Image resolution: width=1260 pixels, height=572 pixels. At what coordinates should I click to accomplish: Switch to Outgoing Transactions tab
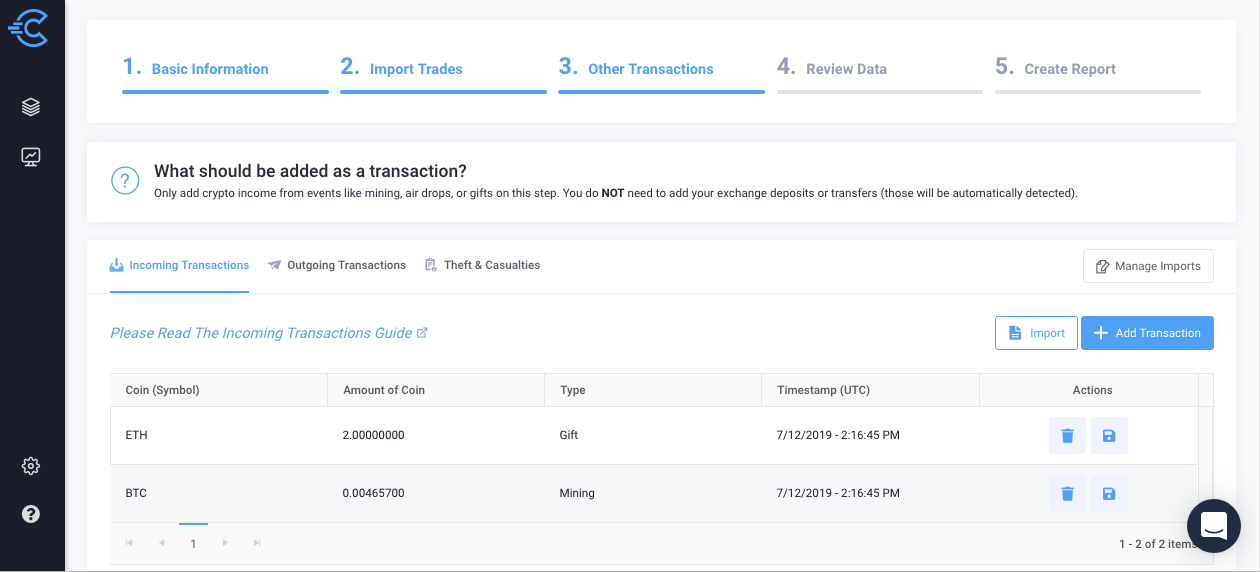coord(337,266)
